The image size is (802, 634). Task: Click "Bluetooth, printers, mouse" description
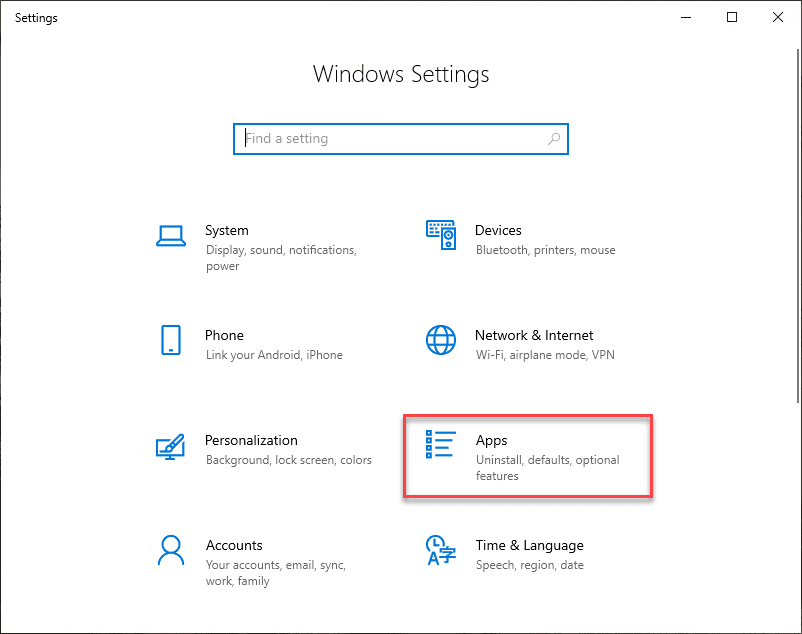pos(546,250)
